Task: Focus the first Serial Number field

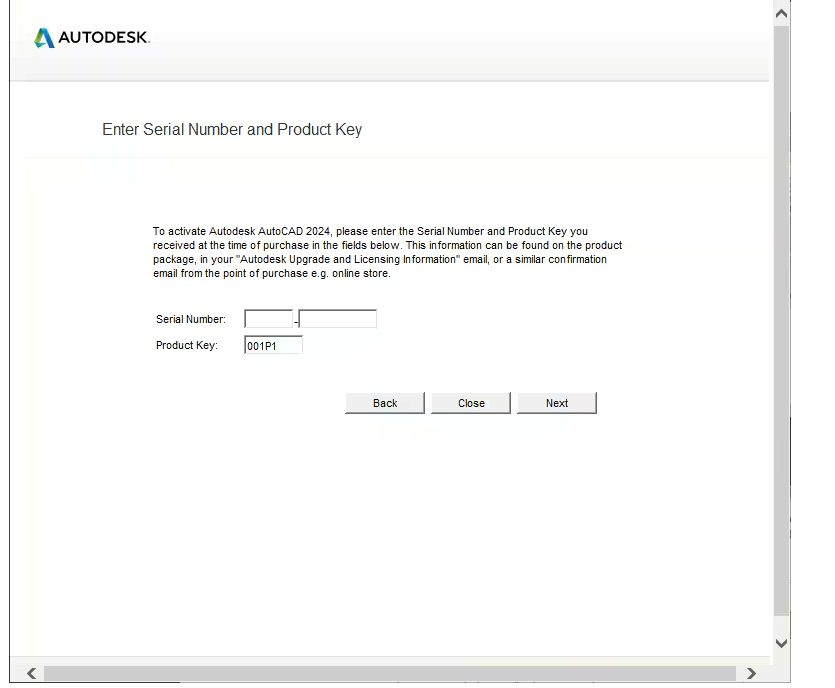Action: click(268, 319)
